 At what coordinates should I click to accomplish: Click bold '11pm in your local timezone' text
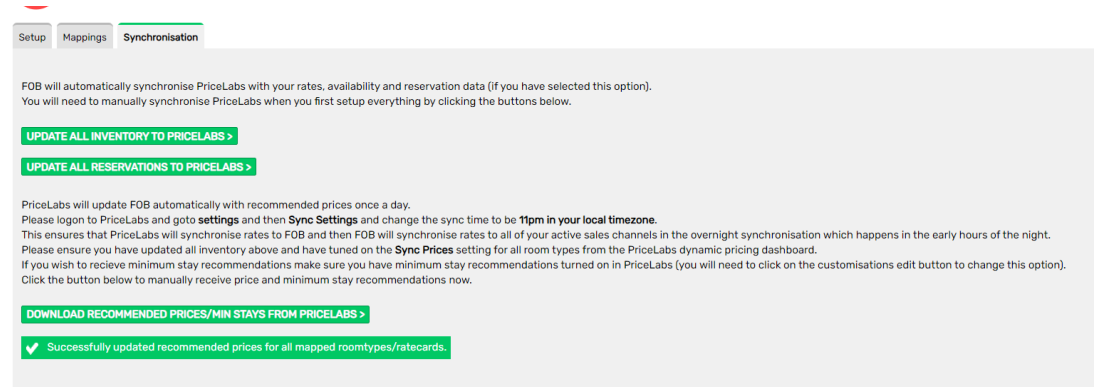[587, 219]
